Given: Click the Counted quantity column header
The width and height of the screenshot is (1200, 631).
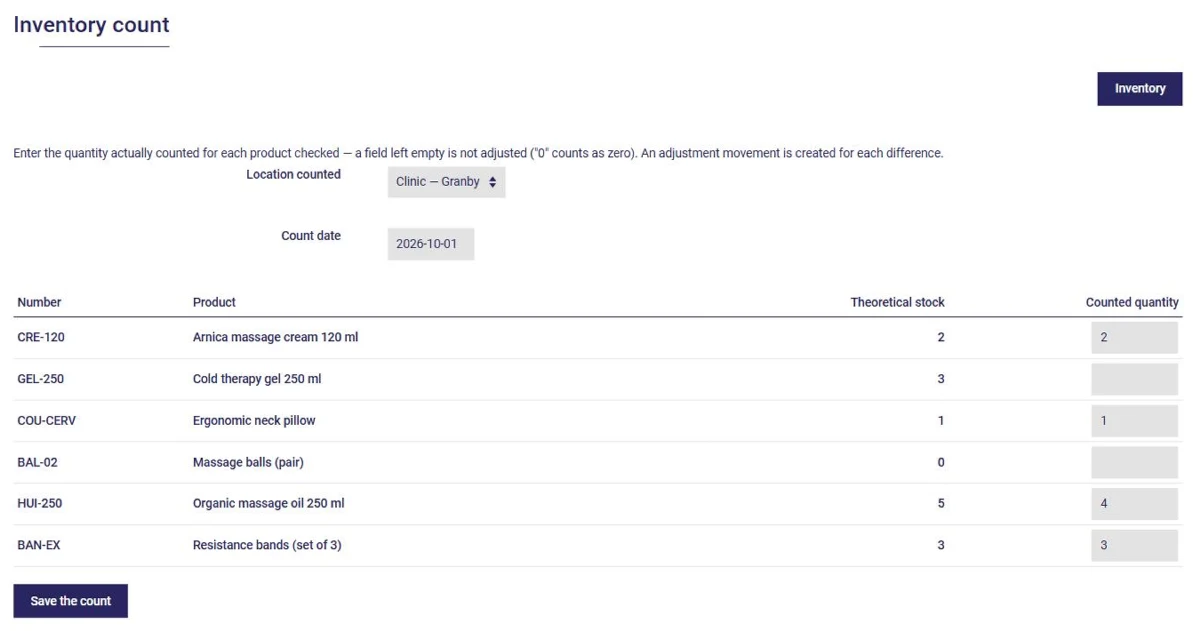Looking at the screenshot, I should [1132, 302].
